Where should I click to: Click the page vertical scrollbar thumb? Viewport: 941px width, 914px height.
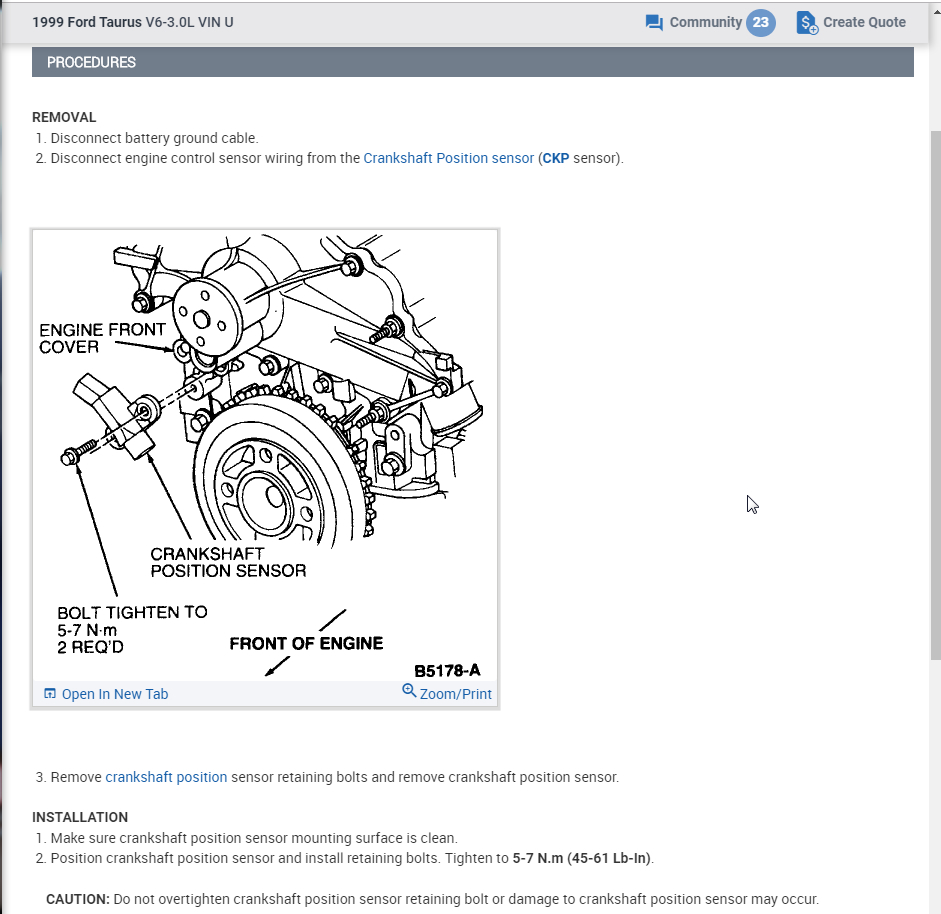pos(935,393)
